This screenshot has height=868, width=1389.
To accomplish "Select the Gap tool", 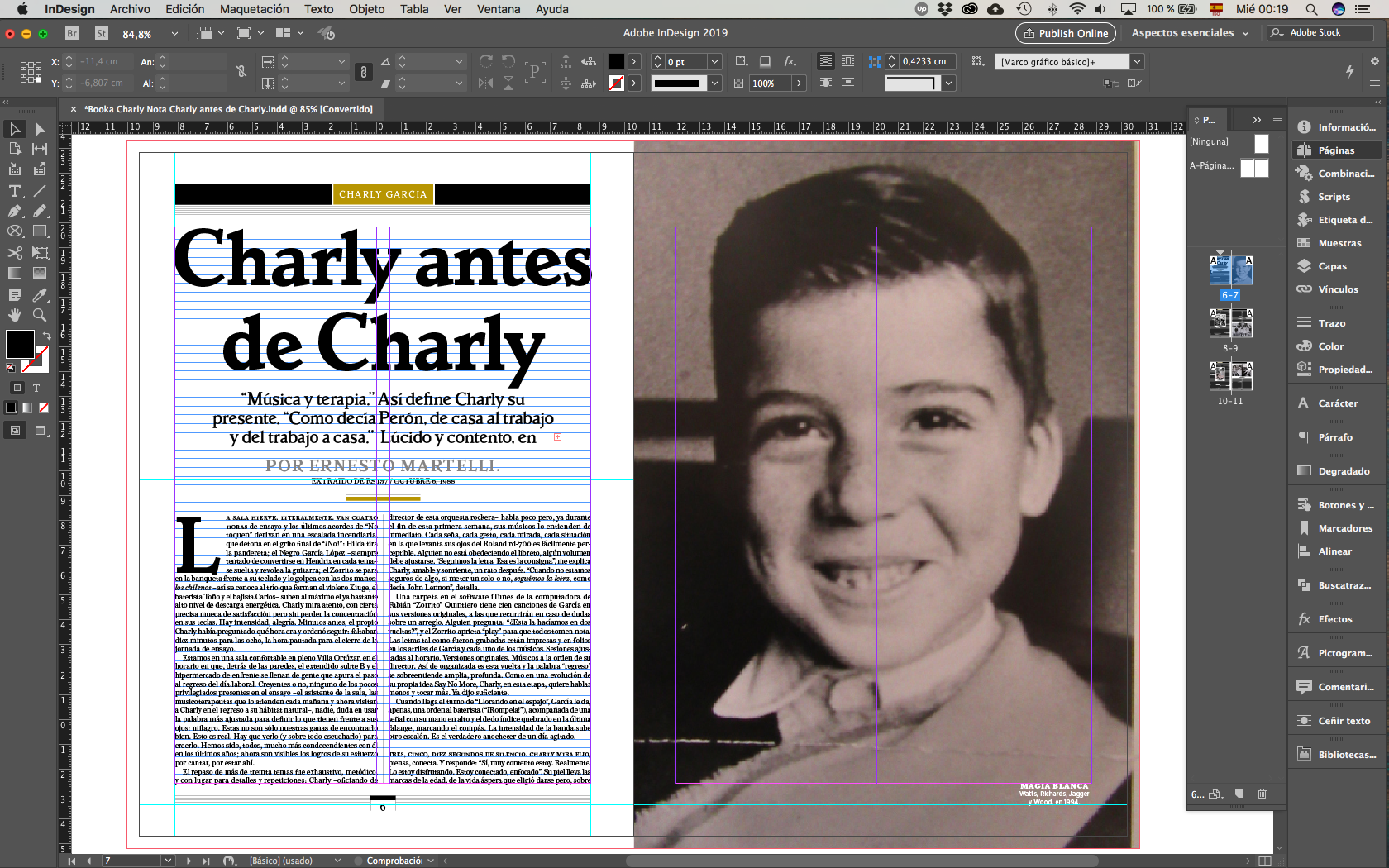I will point(40,149).
